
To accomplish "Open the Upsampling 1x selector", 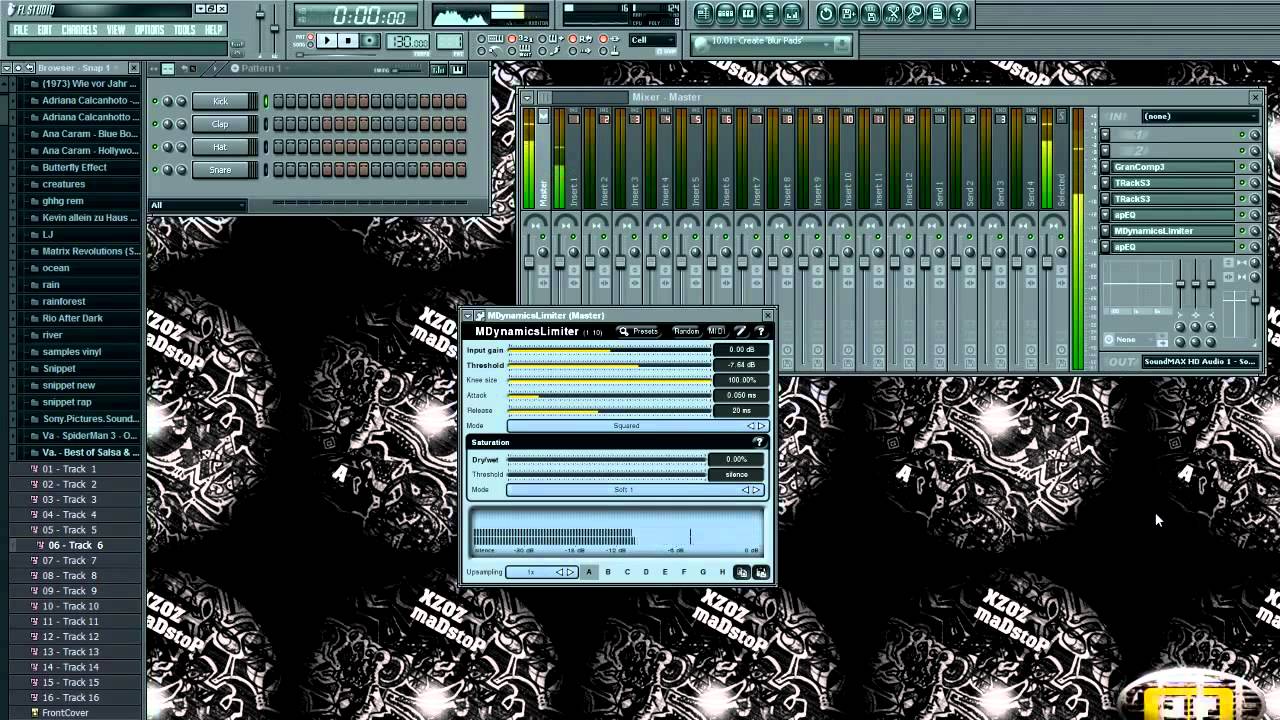I will [x=541, y=572].
